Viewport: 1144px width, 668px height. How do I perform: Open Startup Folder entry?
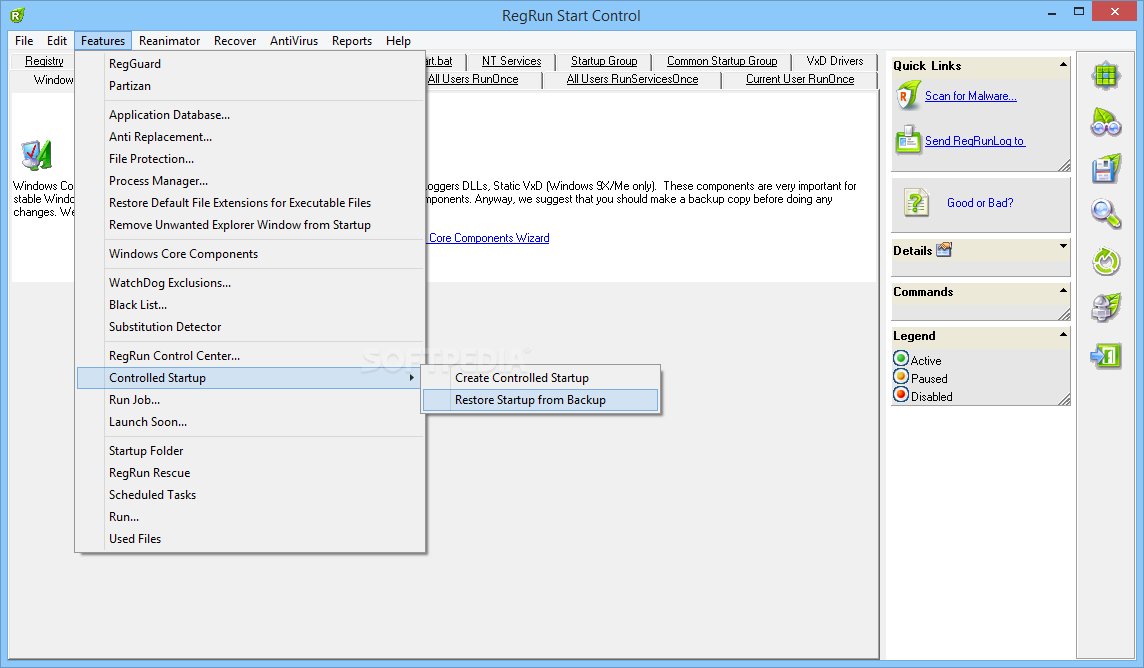pos(250,451)
